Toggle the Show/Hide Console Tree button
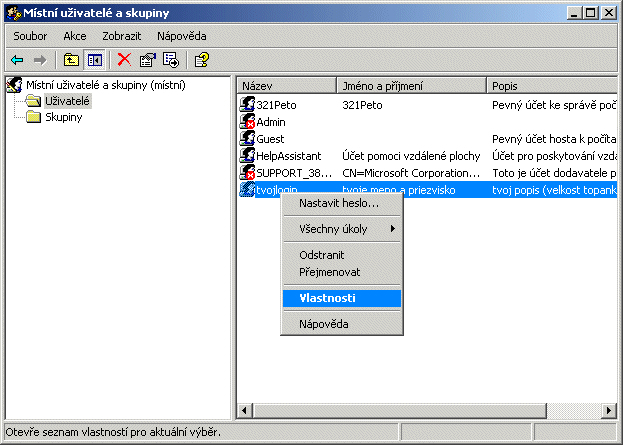This screenshot has height=445, width=623. [94, 60]
